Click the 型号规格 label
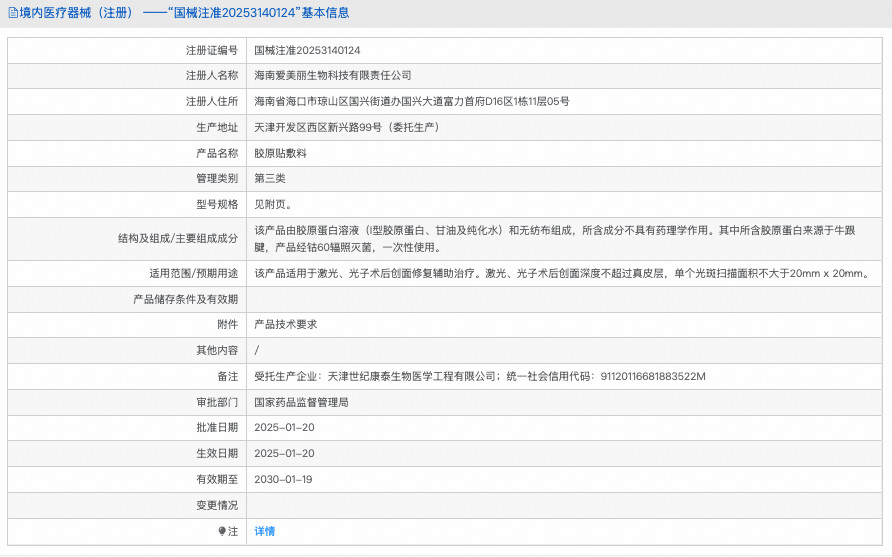 pyautogui.click(x=217, y=204)
